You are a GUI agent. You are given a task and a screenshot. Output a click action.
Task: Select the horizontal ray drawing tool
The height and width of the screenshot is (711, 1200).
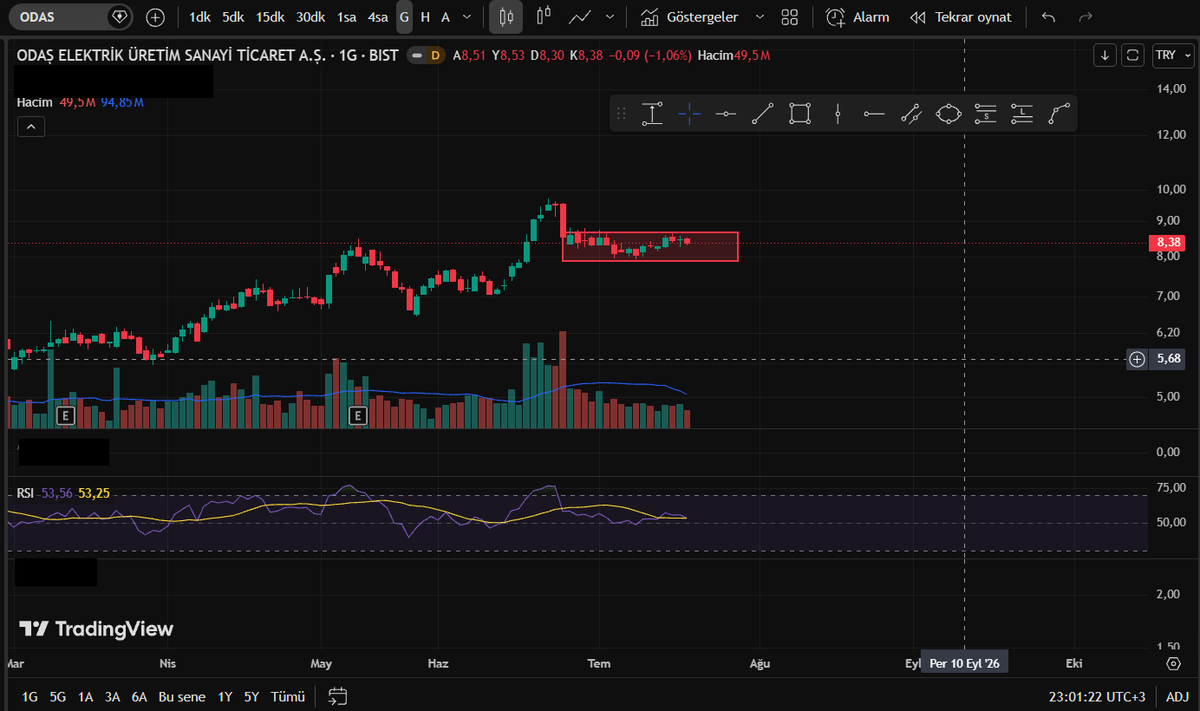(x=874, y=114)
